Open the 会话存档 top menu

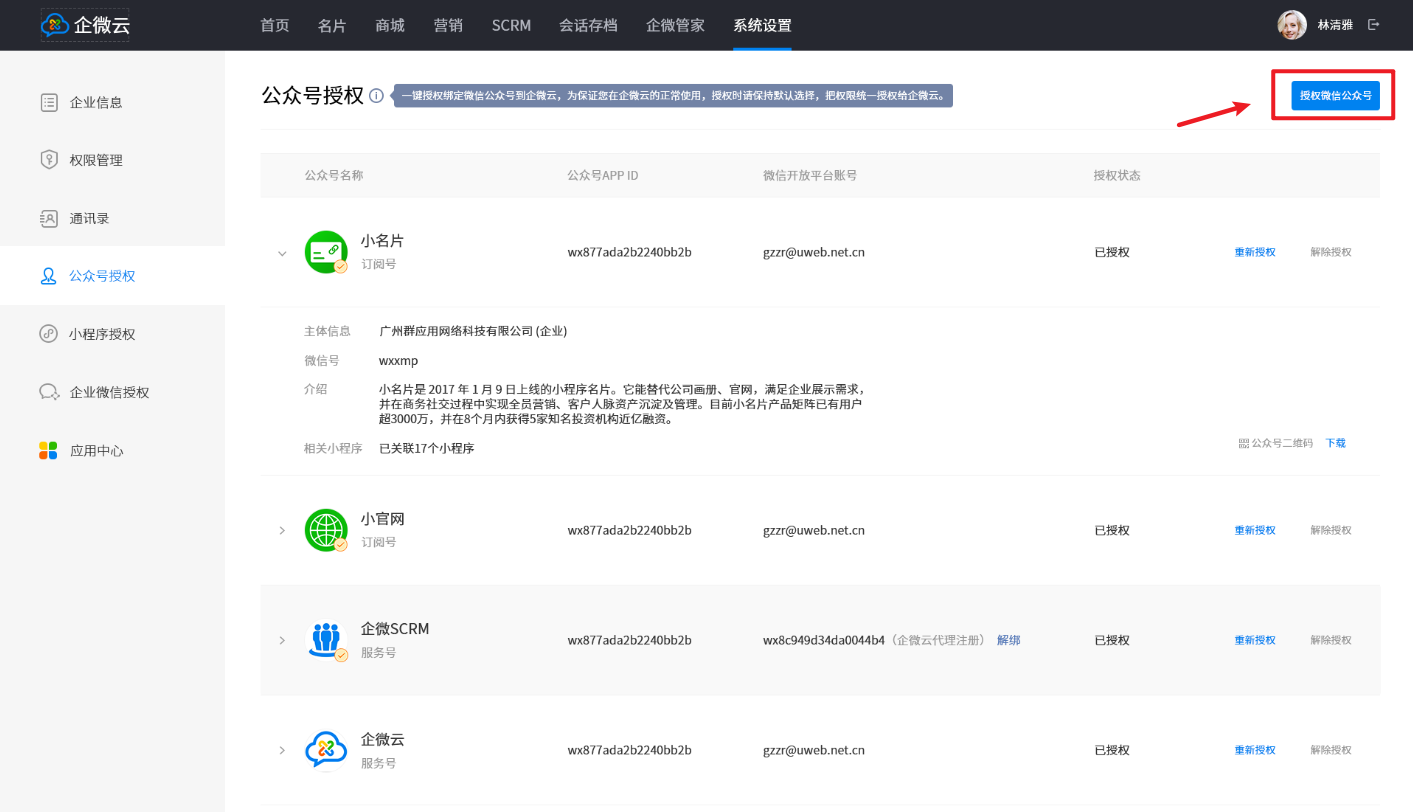(x=588, y=25)
